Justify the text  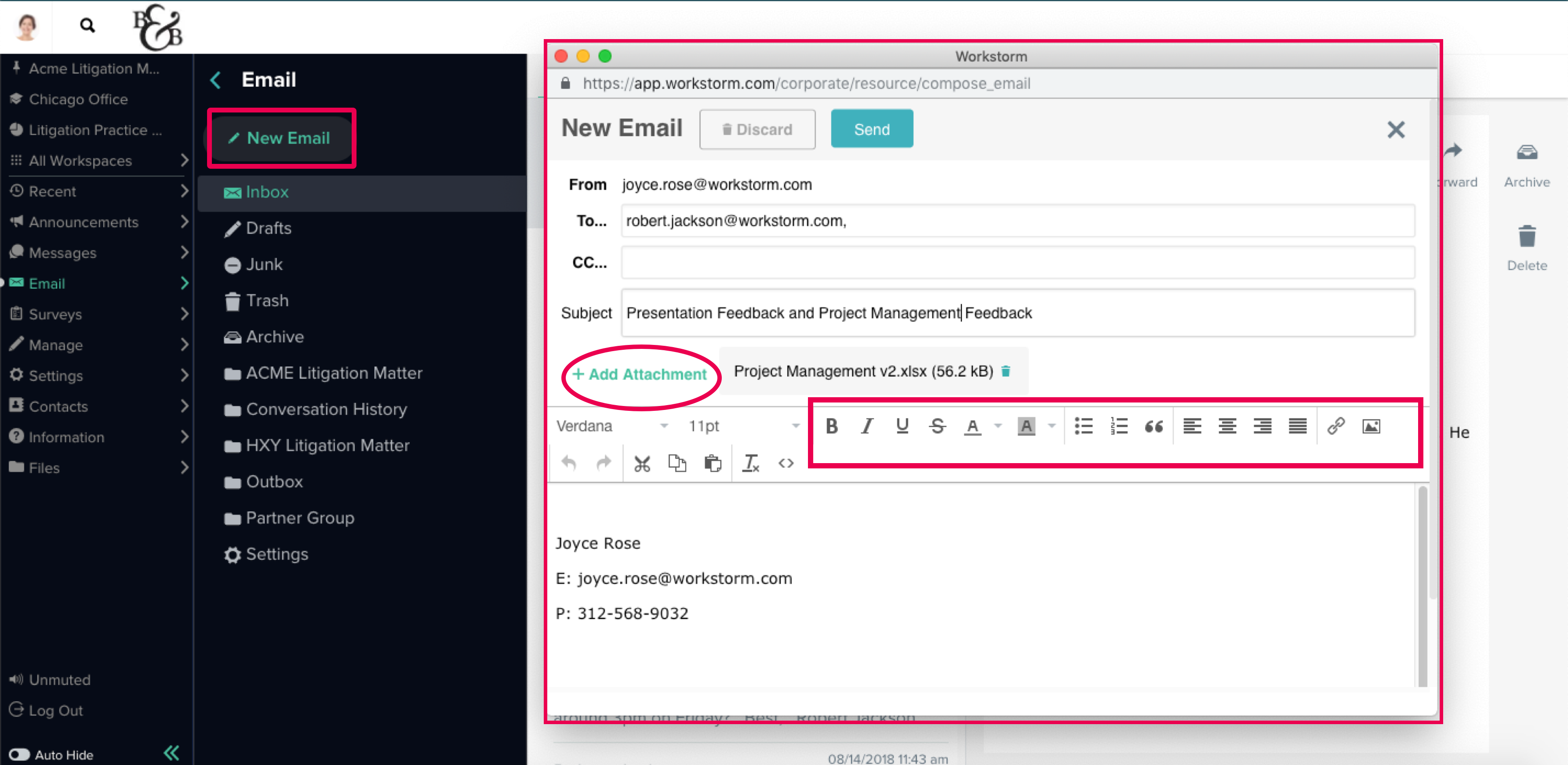1298,426
